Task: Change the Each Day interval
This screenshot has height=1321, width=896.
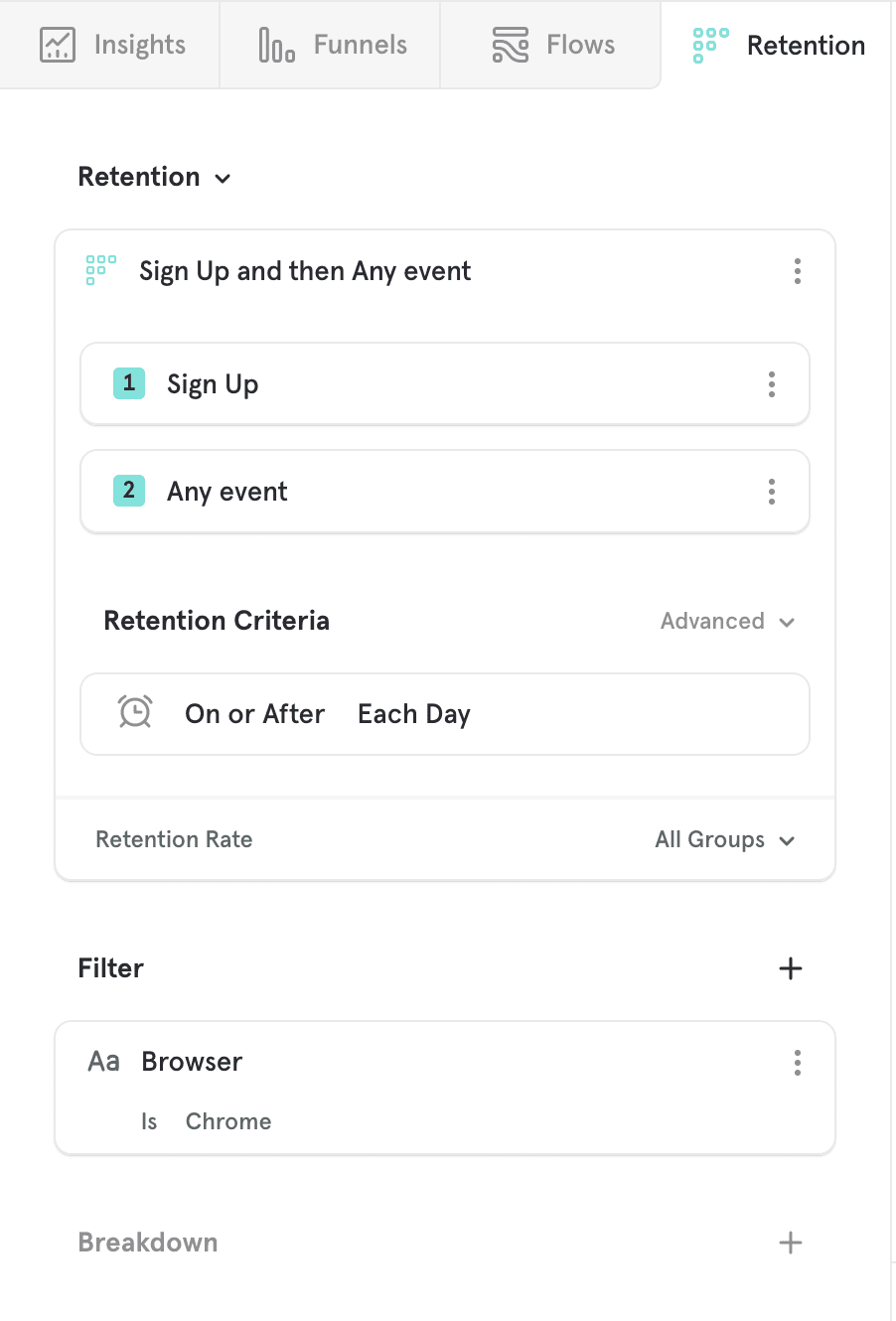Action: pyautogui.click(x=414, y=714)
